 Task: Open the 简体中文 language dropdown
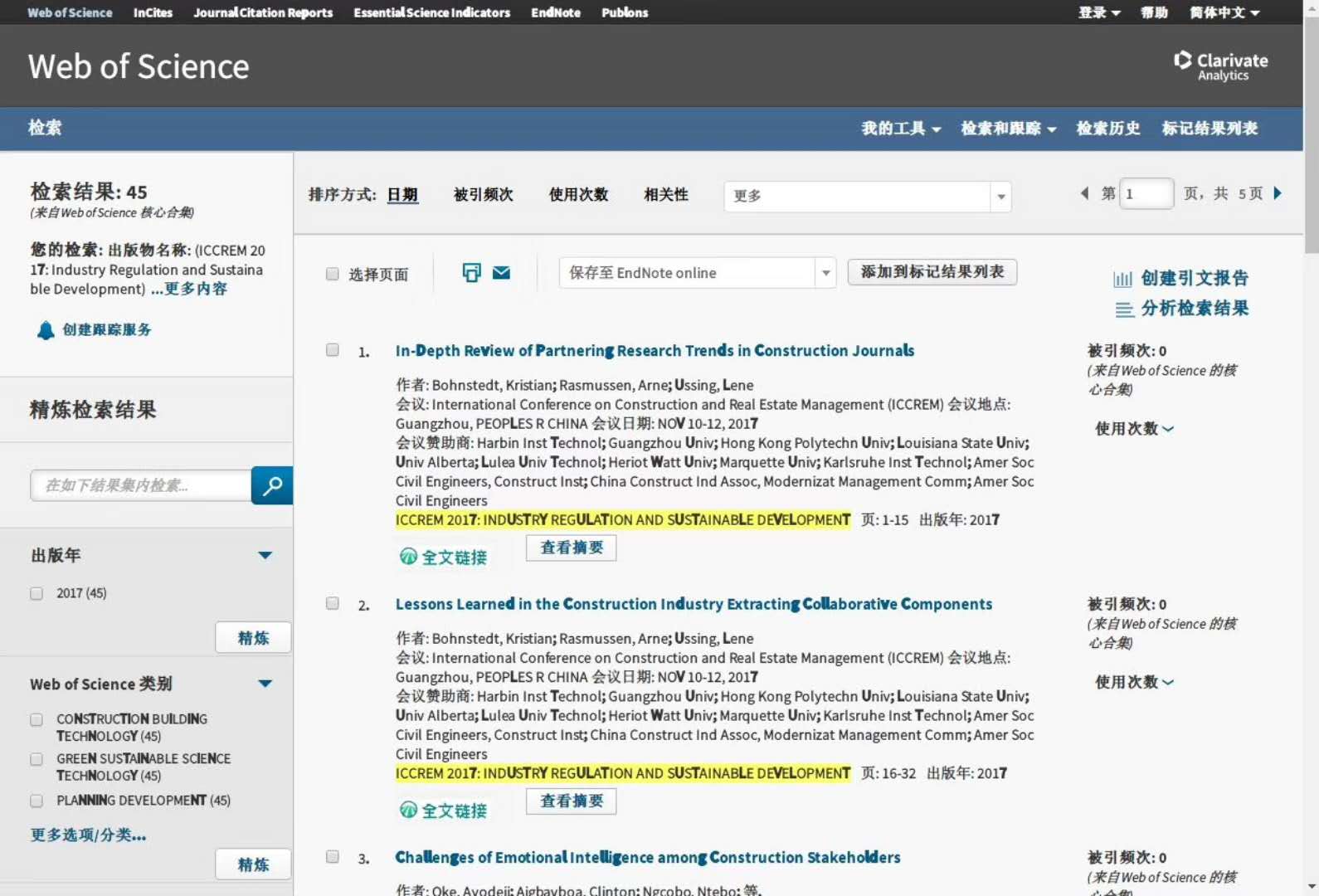point(1224,12)
